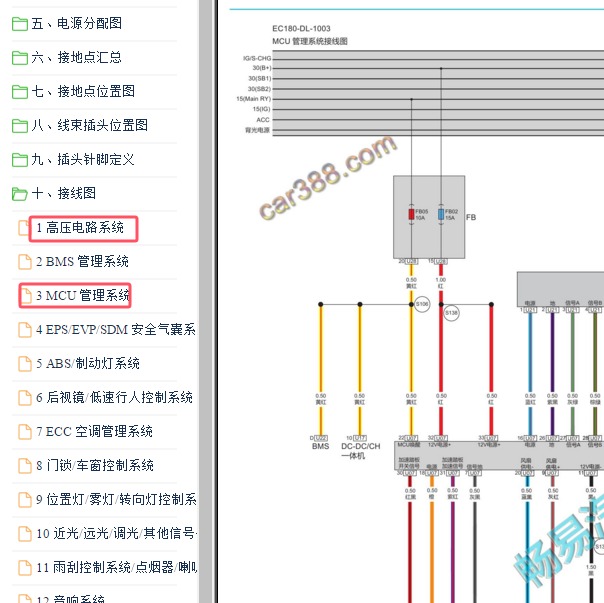Open document 11 雨刮控制系统/点烟器
This screenshot has height=603, width=604.
tap(116, 567)
